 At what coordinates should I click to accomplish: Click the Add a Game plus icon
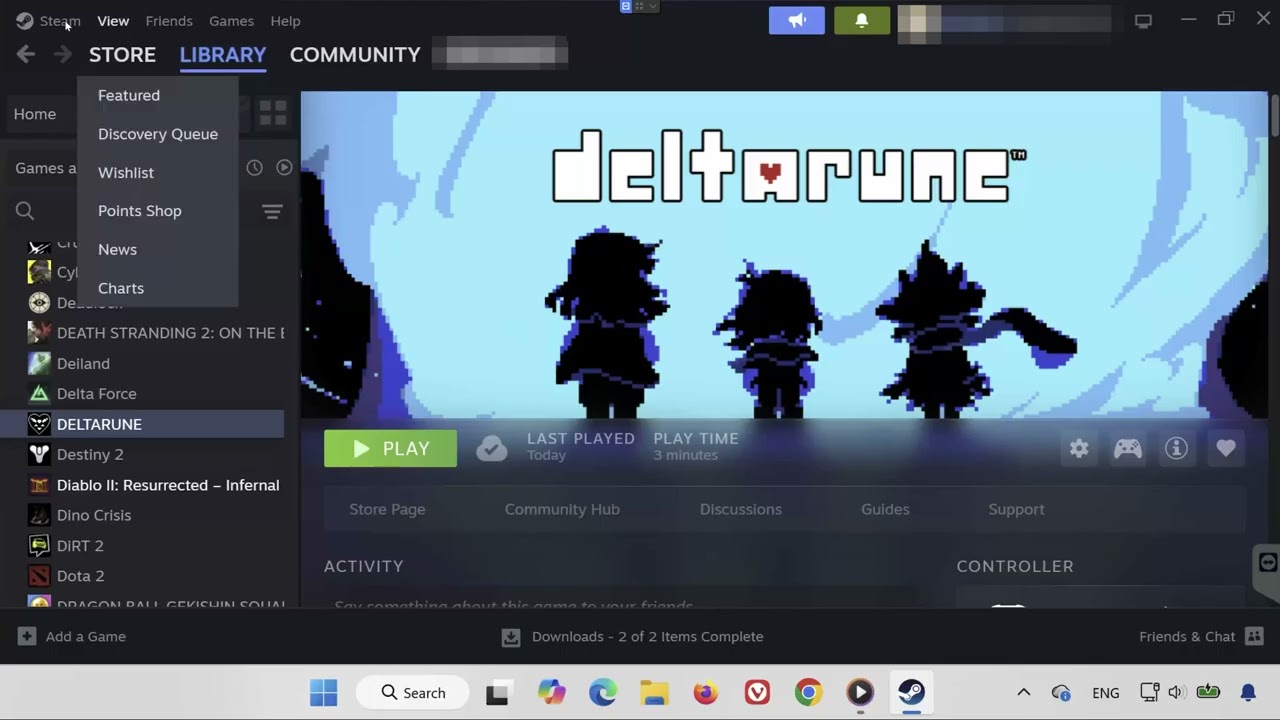pos(27,636)
